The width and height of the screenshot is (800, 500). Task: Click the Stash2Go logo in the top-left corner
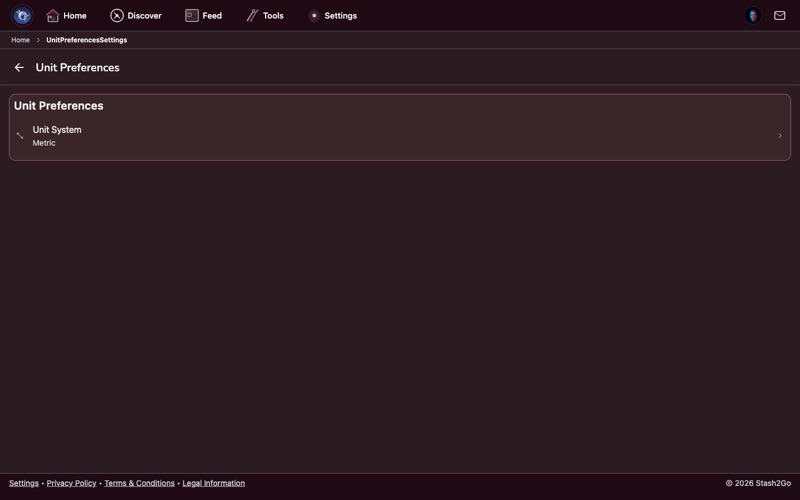pyautogui.click(x=22, y=16)
